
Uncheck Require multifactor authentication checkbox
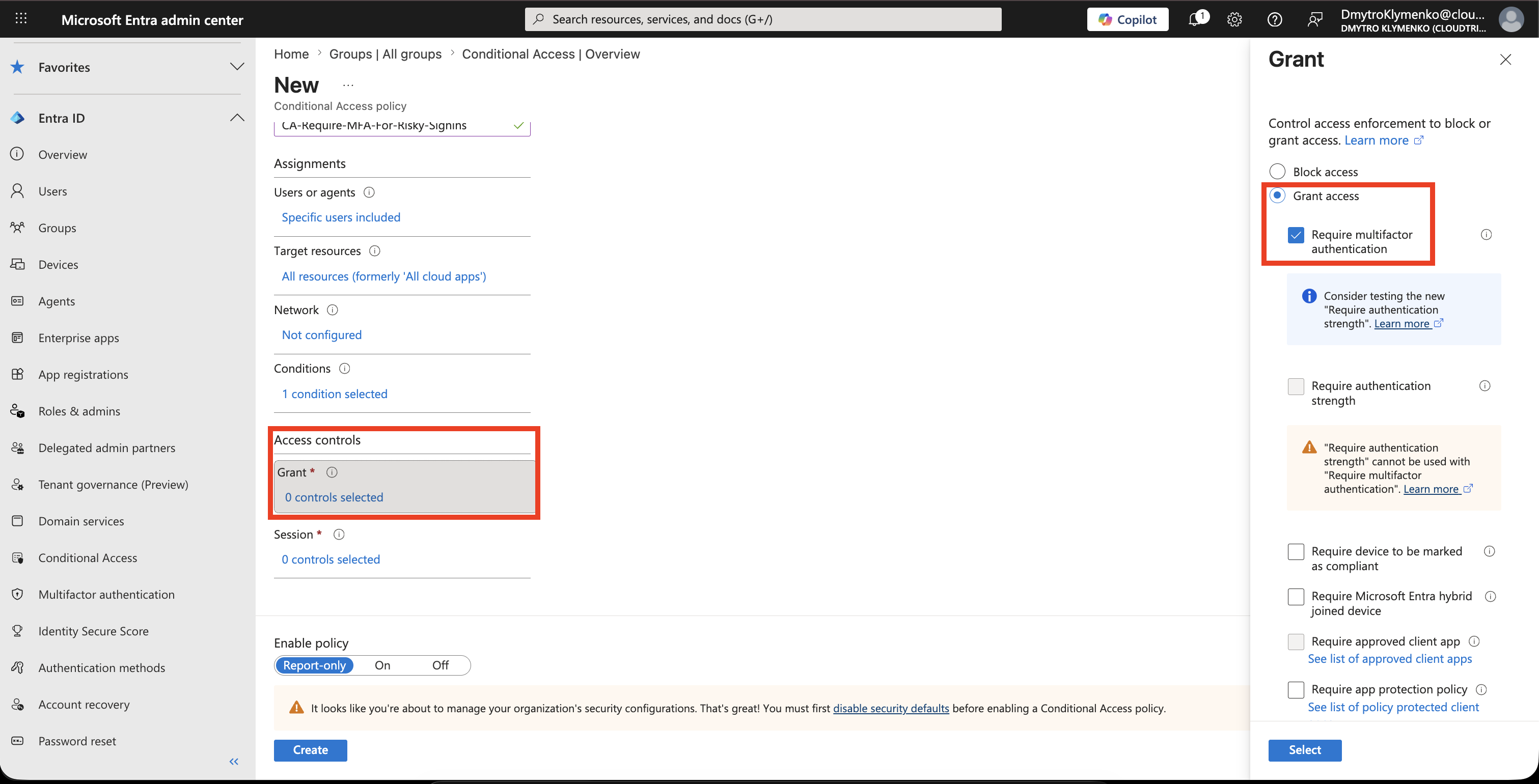pos(1296,235)
